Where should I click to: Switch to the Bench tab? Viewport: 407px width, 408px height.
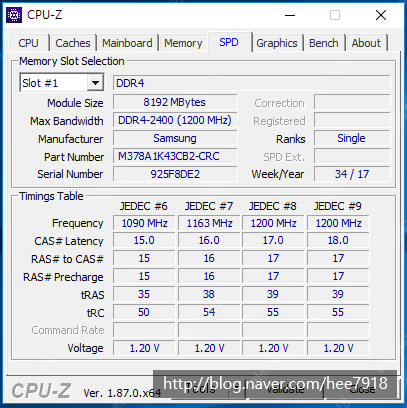coord(324,43)
